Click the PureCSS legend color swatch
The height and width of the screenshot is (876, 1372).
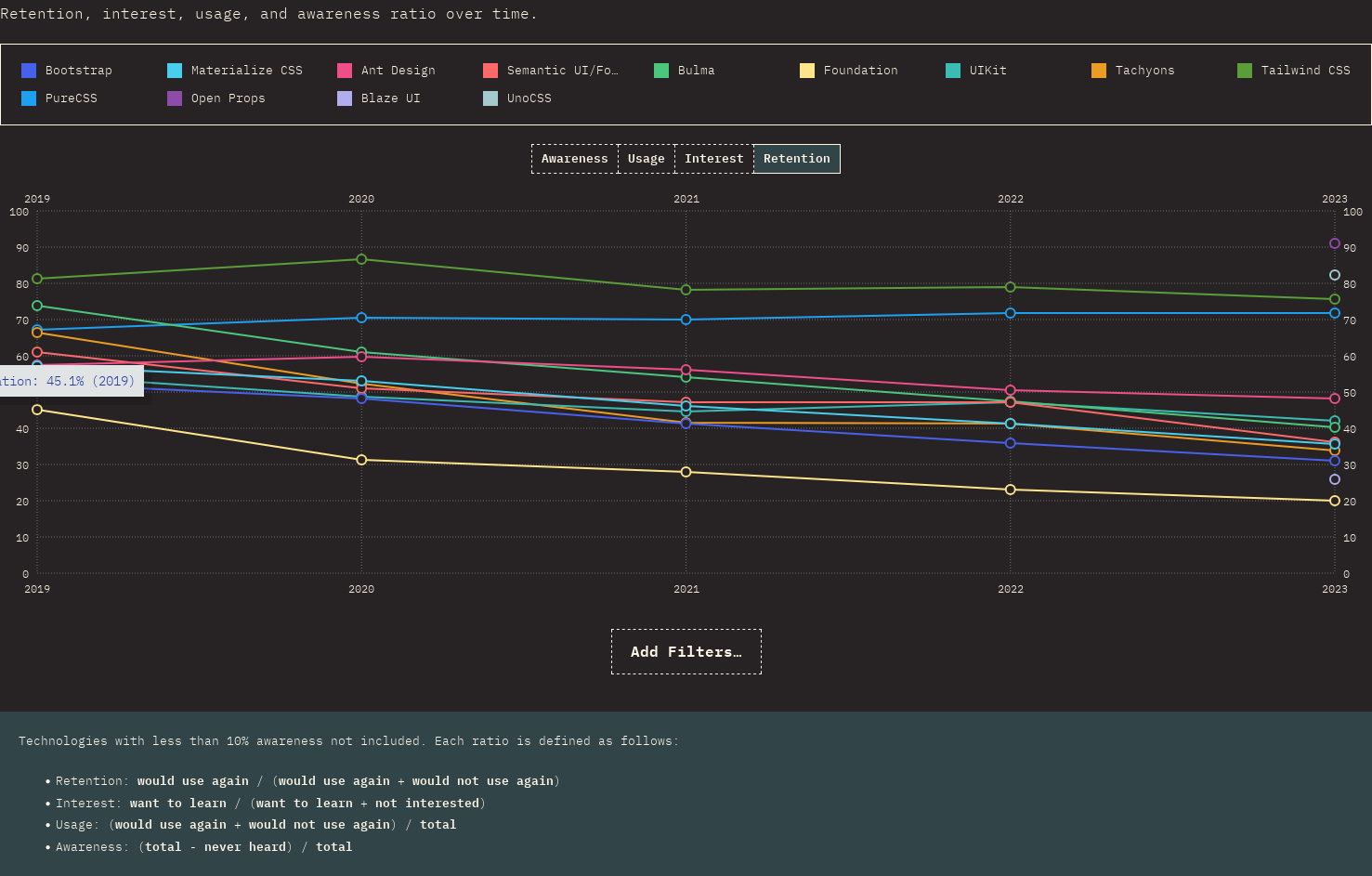pos(29,98)
